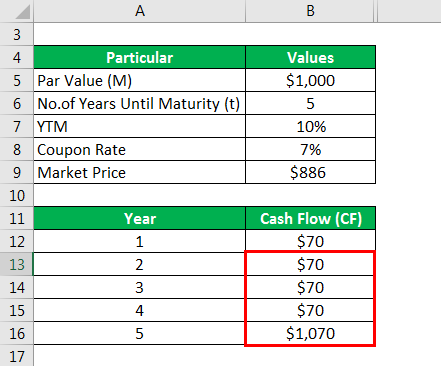Select row 8 header

click(17, 149)
